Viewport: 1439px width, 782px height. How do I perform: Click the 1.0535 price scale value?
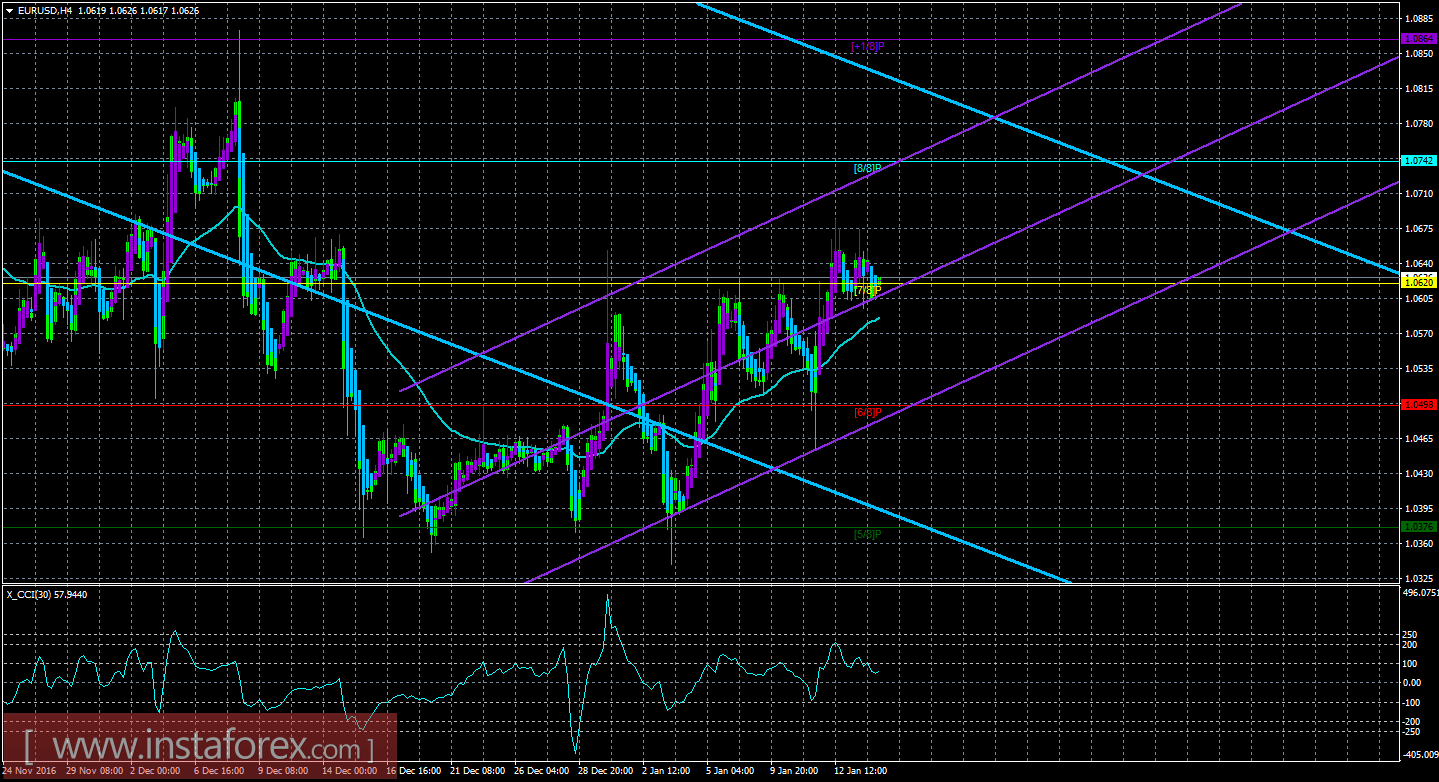click(1420, 369)
